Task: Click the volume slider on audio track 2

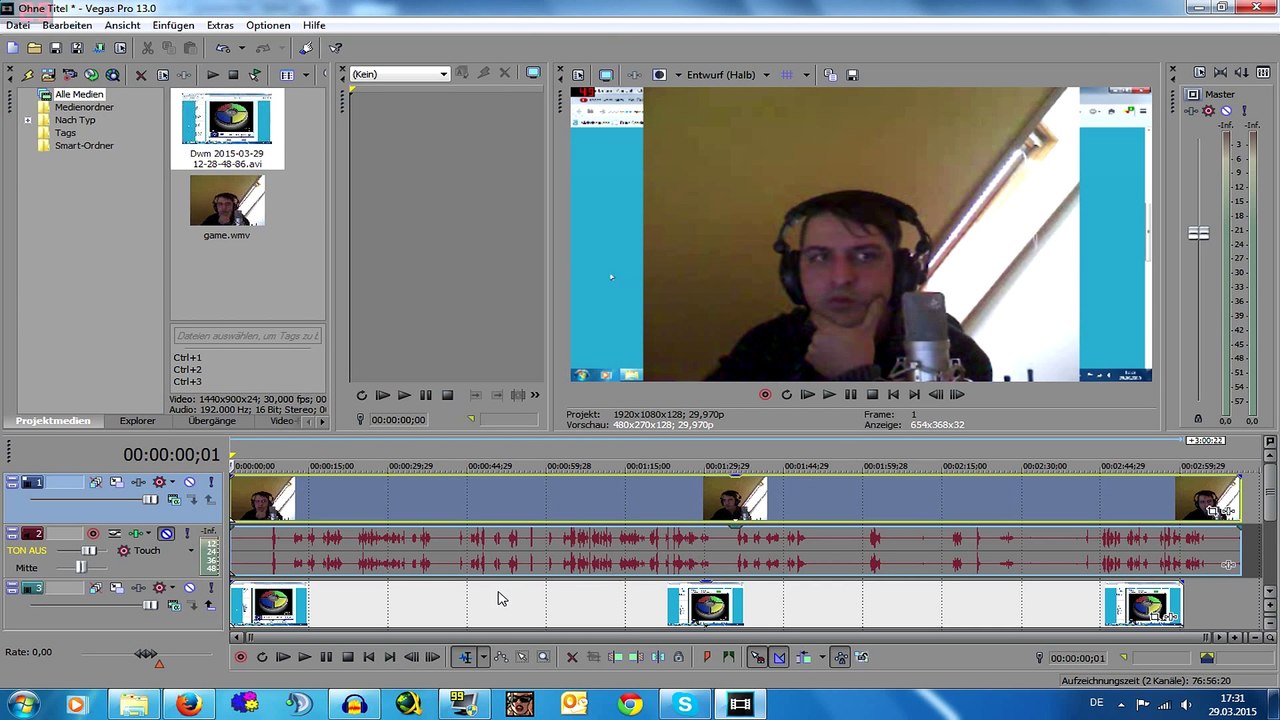Action: 89,551
